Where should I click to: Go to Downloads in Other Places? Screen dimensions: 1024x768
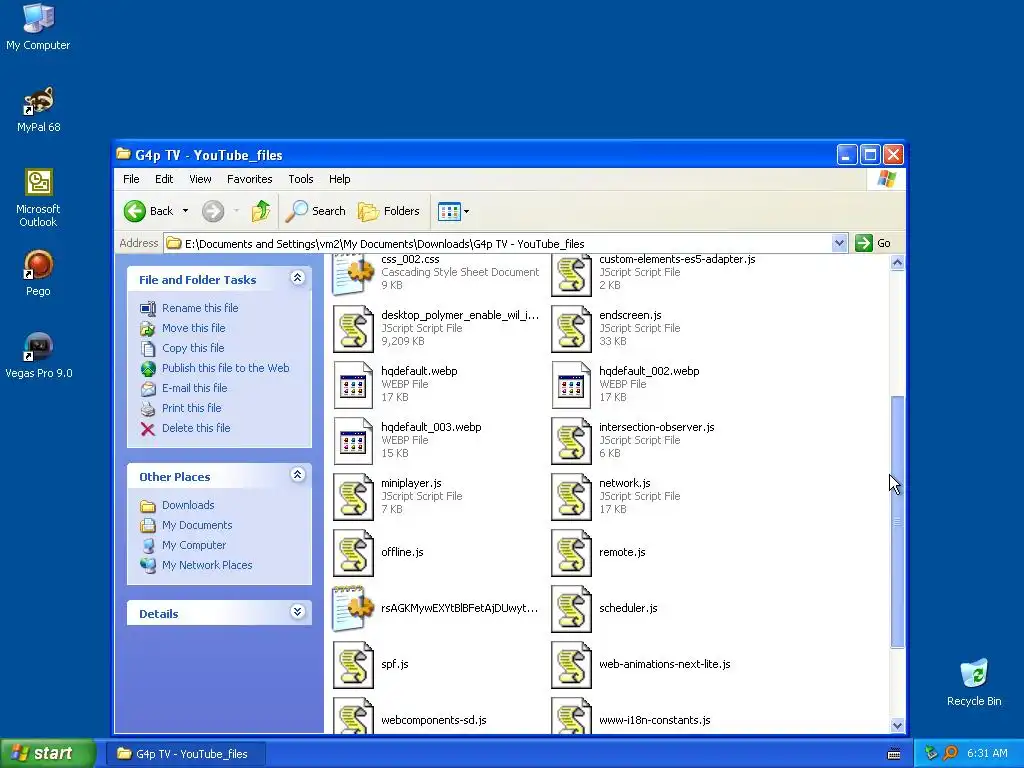point(187,505)
